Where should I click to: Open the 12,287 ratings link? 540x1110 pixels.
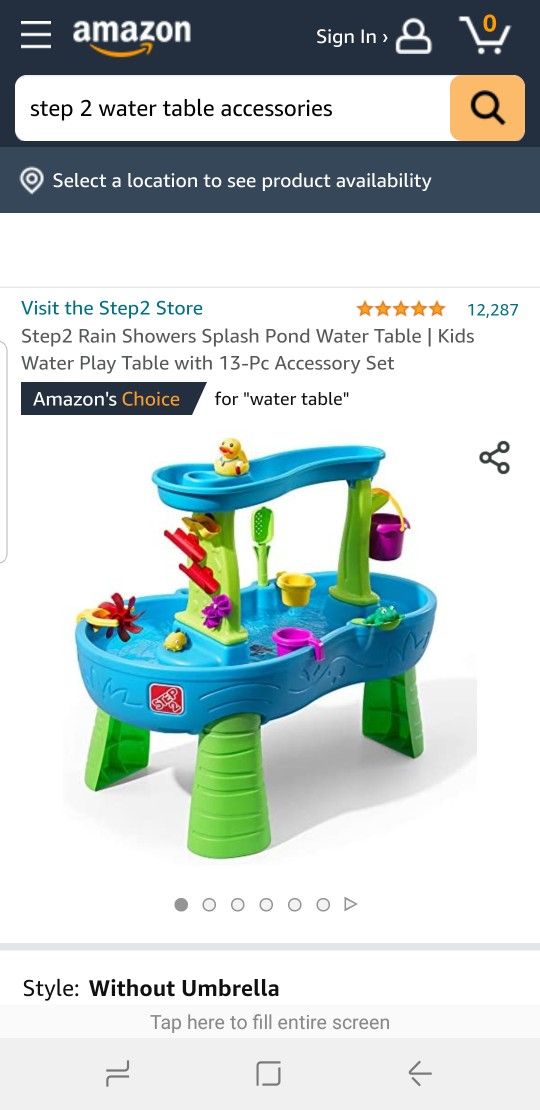pyautogui.click(x=493, y=309)
